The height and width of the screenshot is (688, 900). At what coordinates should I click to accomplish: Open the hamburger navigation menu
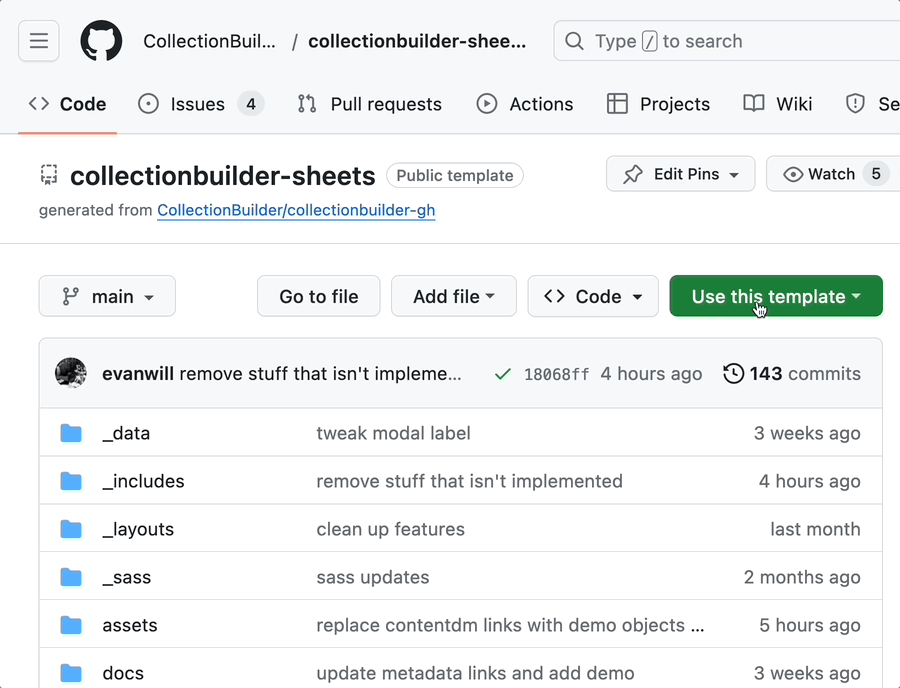pos(38,41)
